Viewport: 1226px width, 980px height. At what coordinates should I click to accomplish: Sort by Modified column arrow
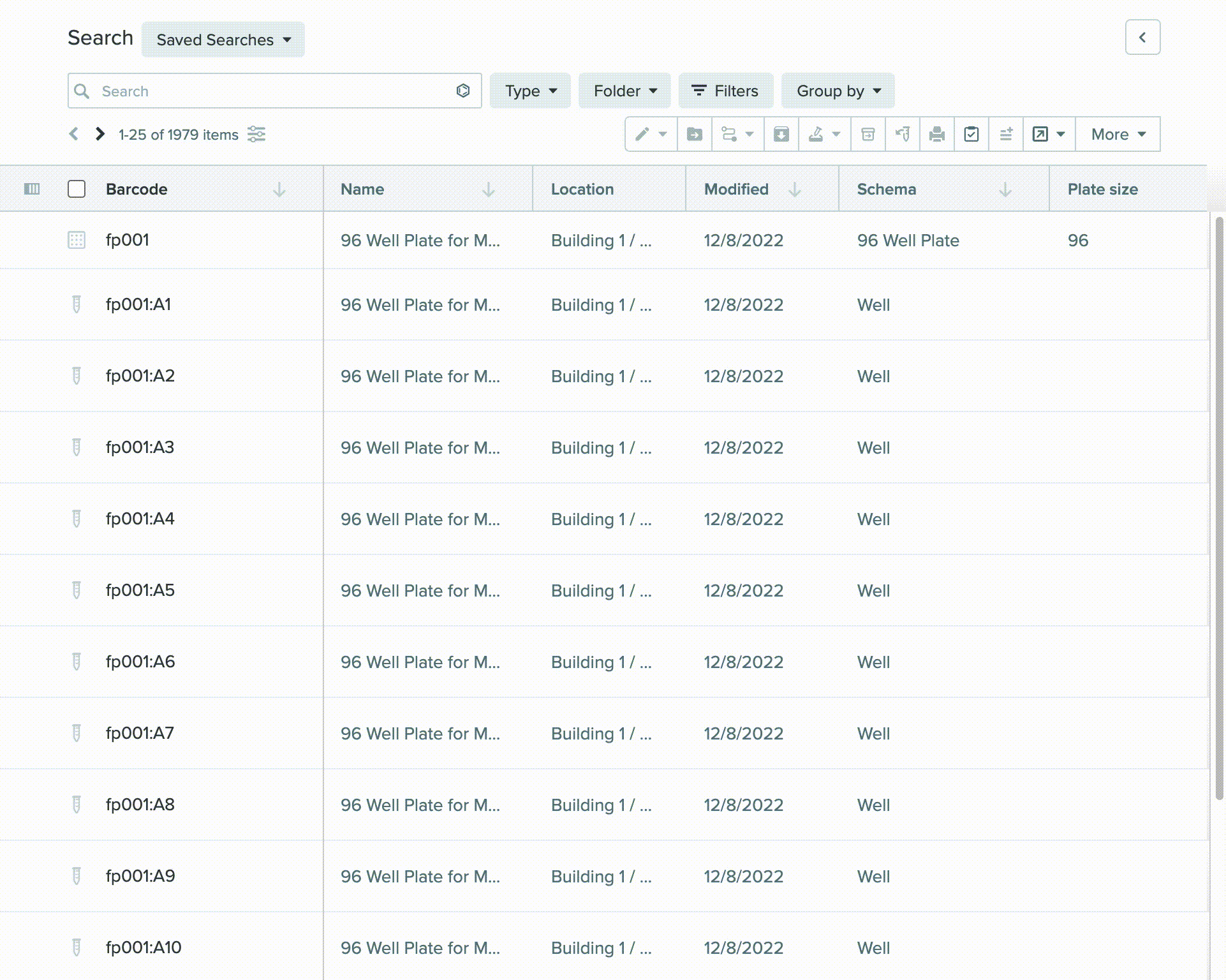point(795,189)
